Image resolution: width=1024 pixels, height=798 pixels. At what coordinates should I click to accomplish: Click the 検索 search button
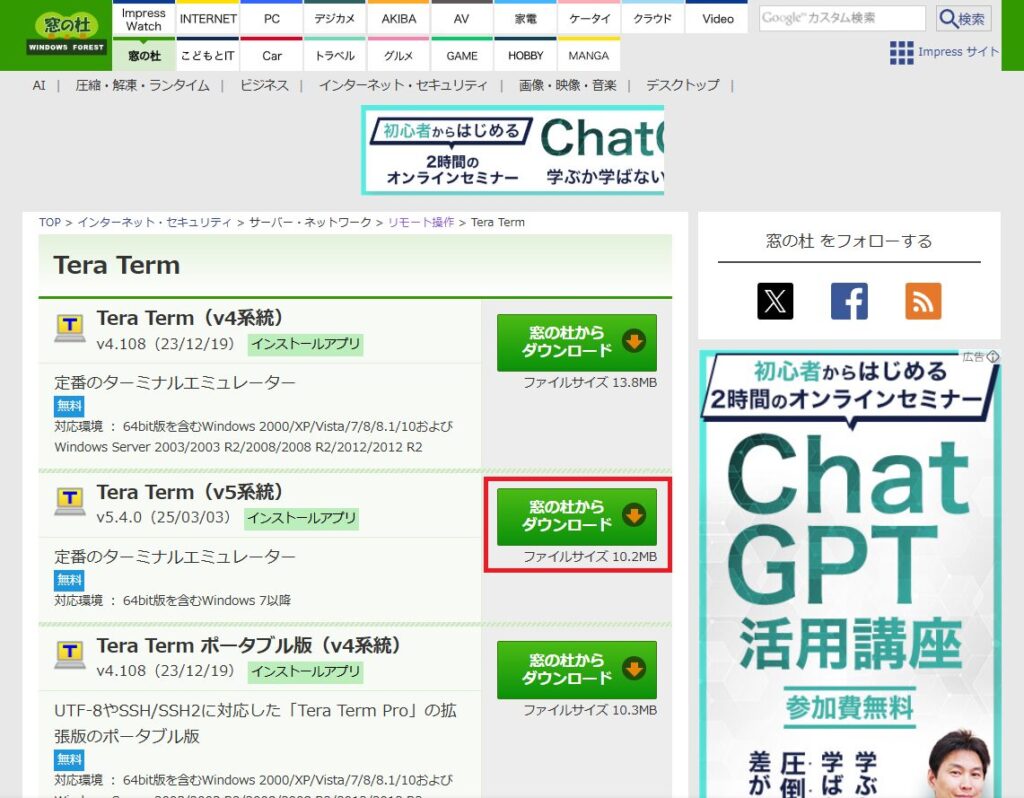pyautogui.click(x=963, y=18)
